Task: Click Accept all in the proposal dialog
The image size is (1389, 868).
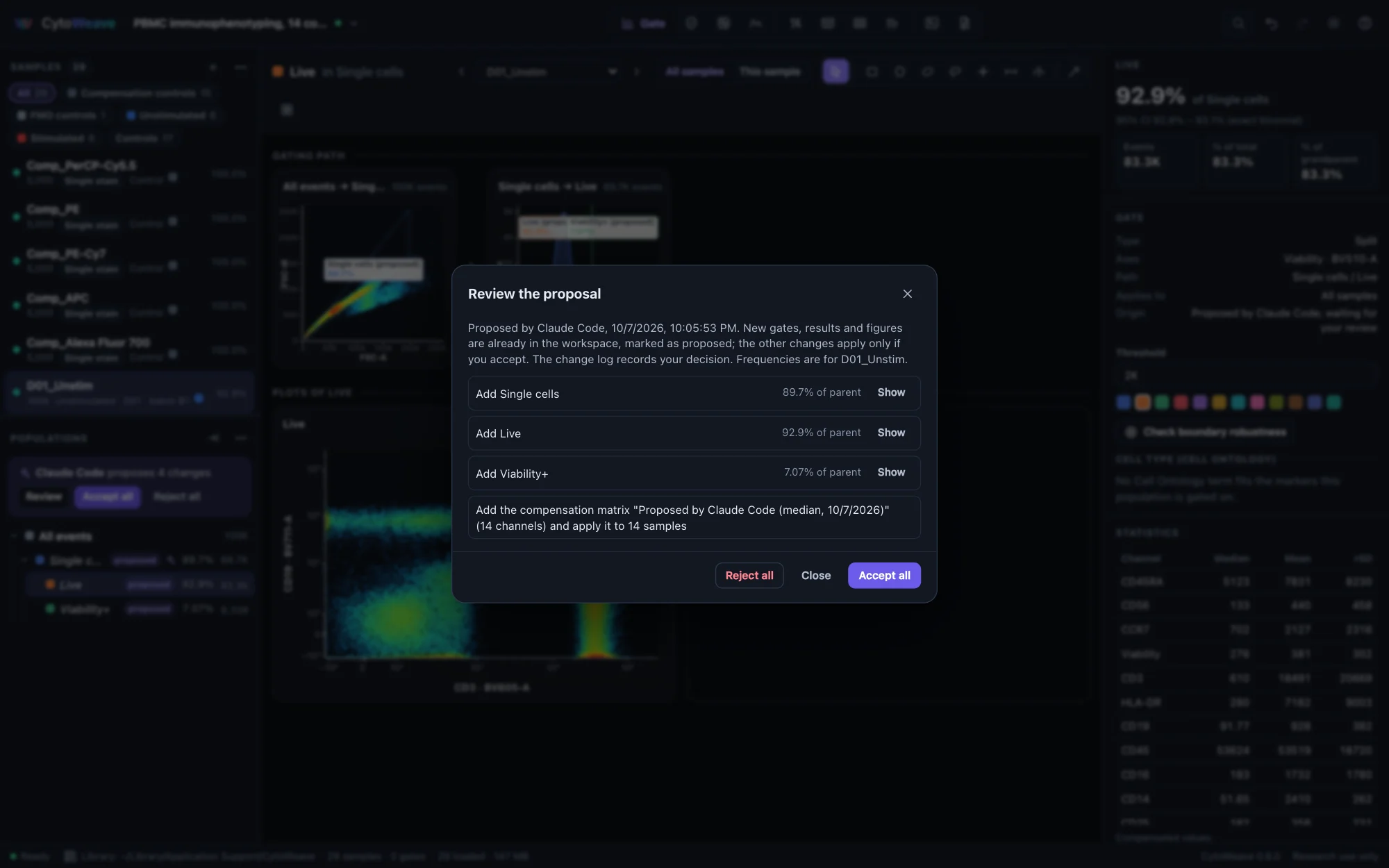Action: tap(884, 575)
